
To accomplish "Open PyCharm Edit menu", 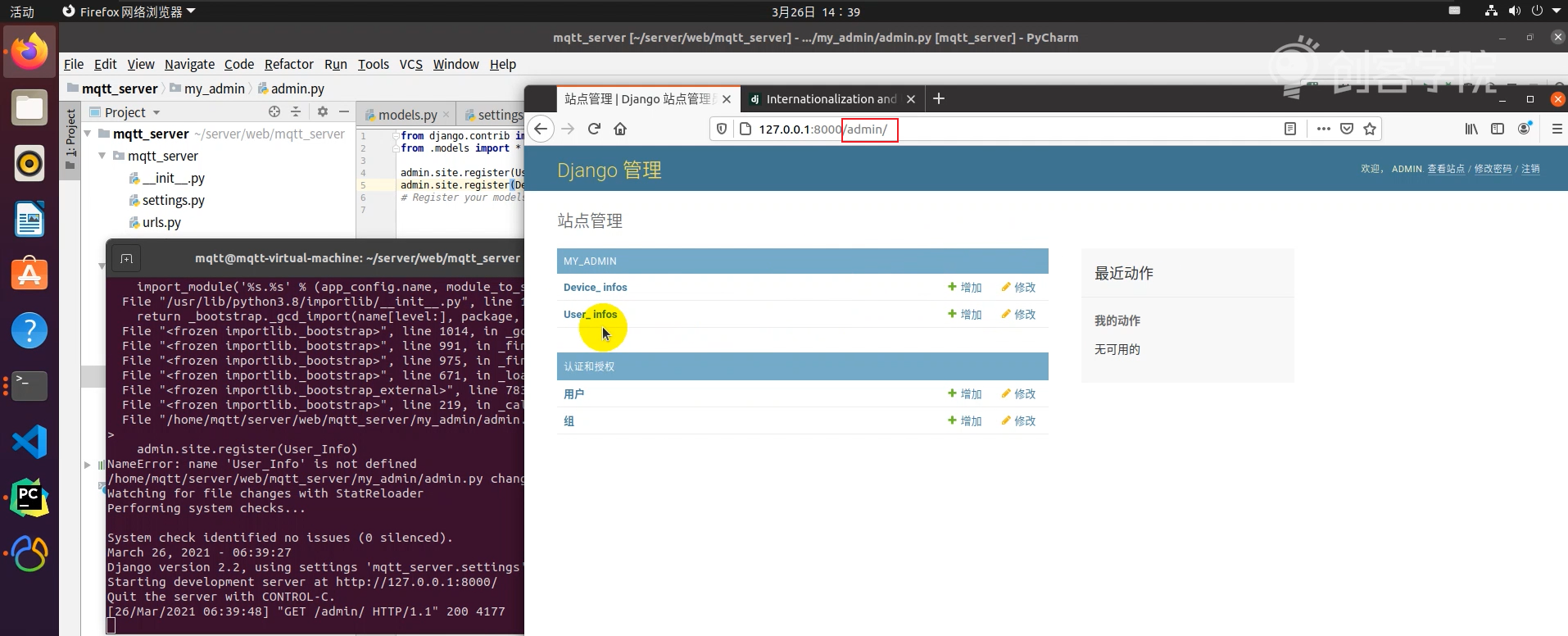I will pos(106,64).
